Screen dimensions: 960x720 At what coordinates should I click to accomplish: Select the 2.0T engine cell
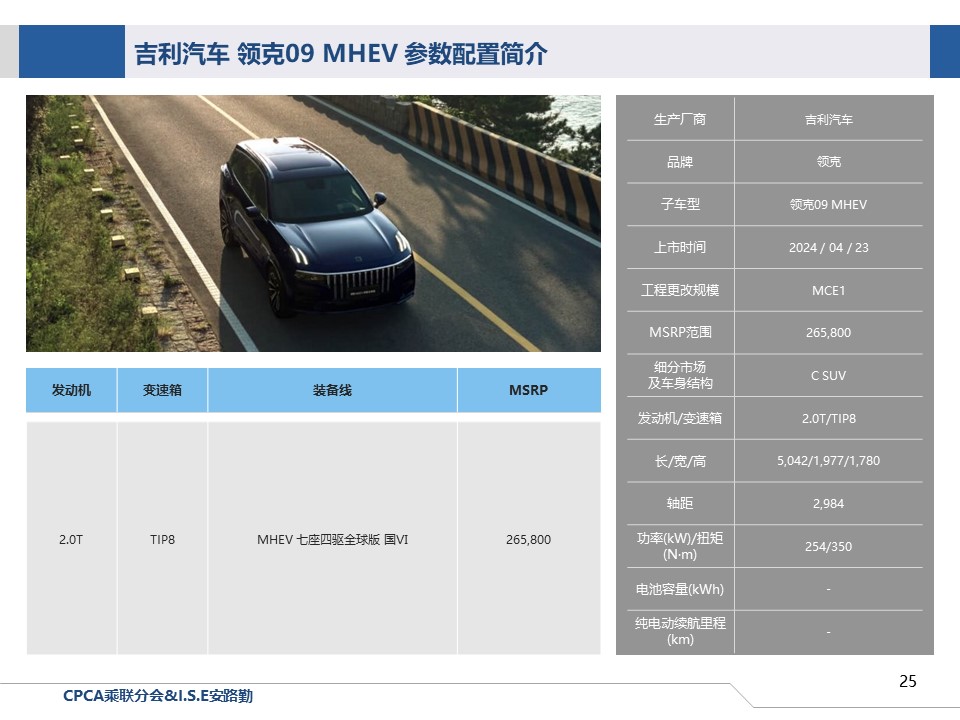click(x=71, y=539)
